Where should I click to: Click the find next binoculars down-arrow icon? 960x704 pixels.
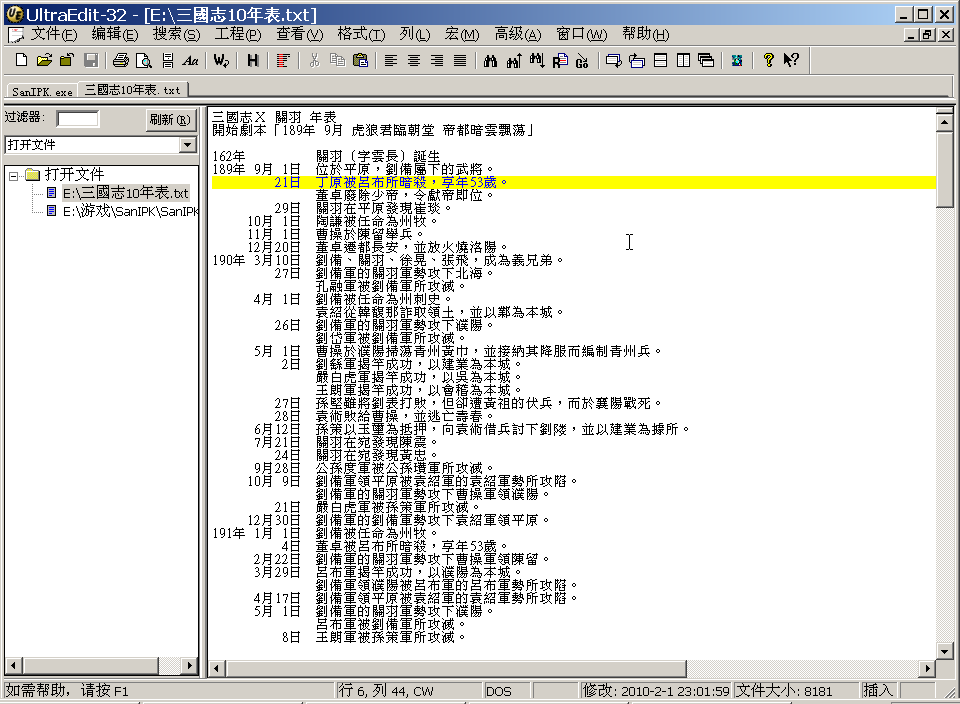[537, 60]
